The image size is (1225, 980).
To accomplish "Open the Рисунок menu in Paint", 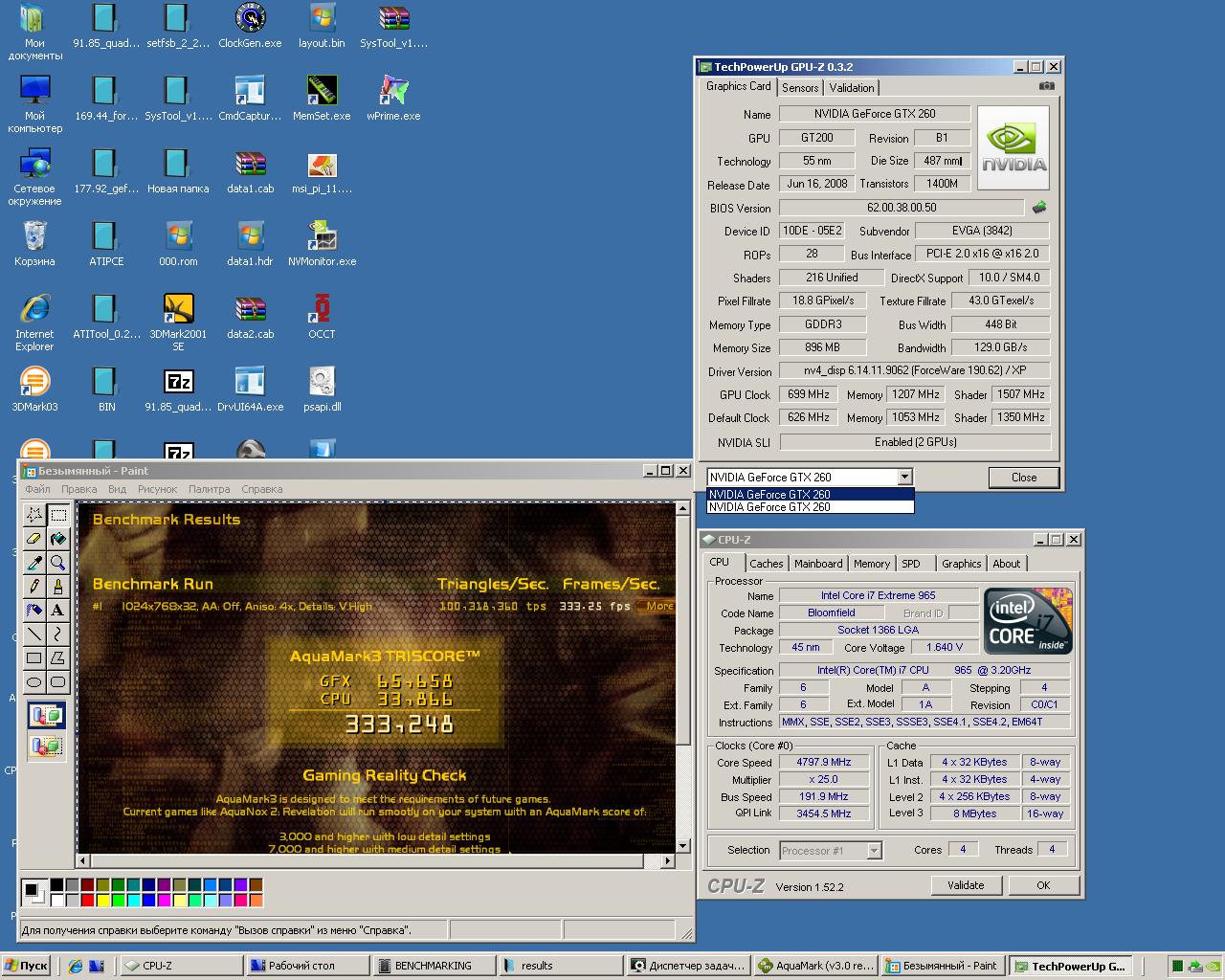I will [x=157, y=489].
